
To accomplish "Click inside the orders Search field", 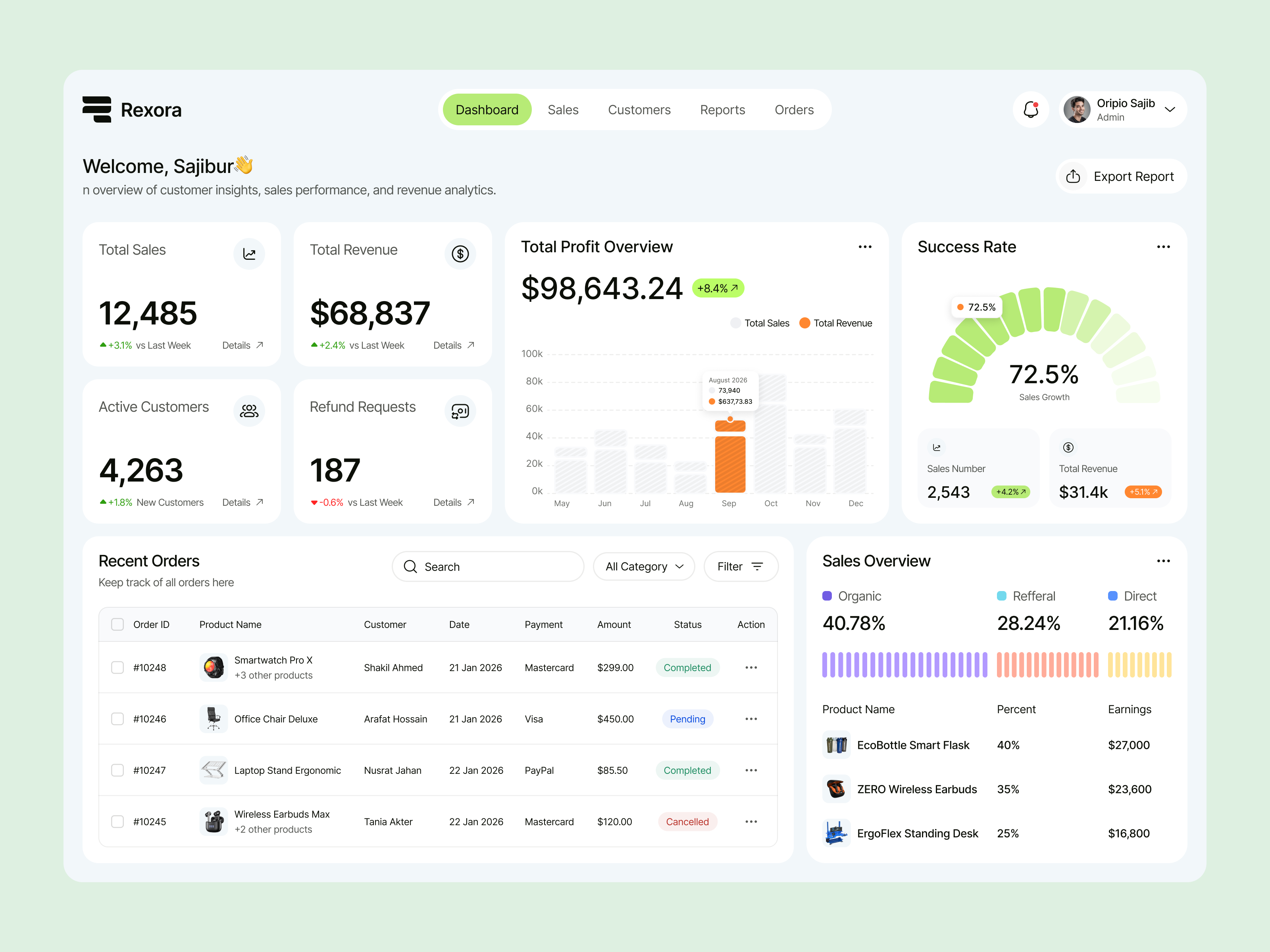I will click(x=487, y=566).
